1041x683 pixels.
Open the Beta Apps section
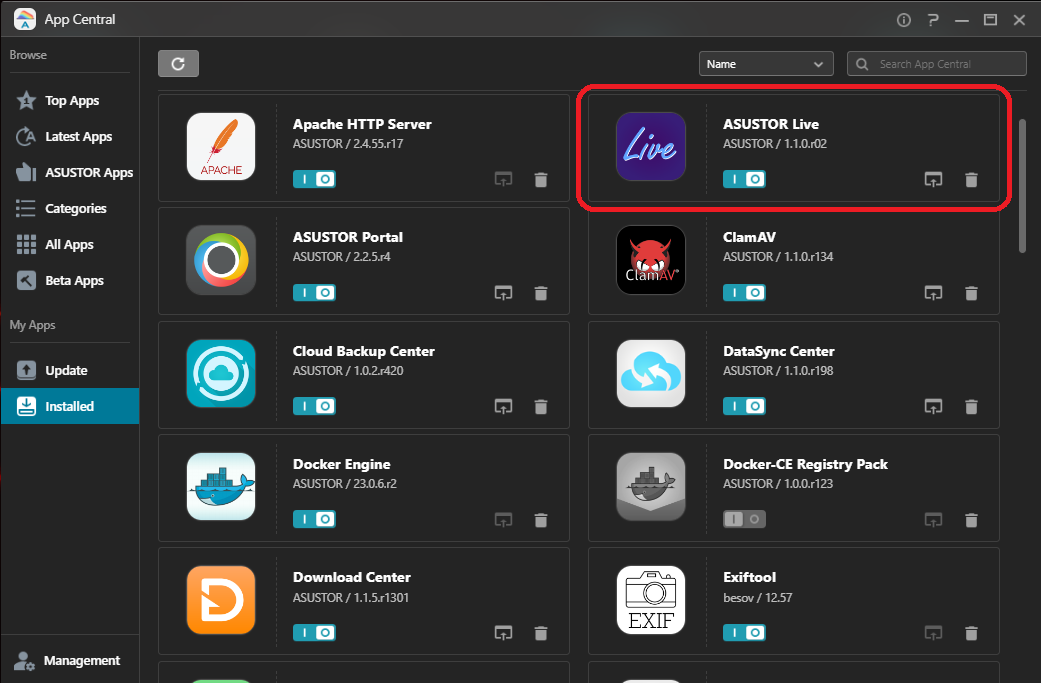tap(70, 280)
